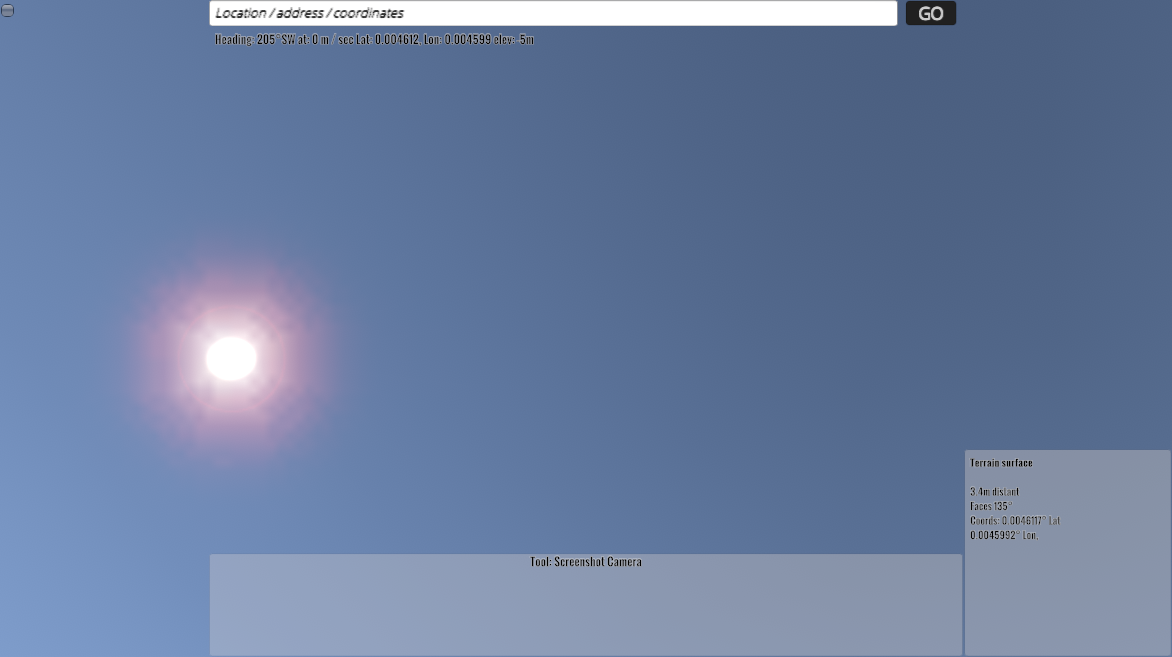Click the bright sun in the sky
Screen dimensions: 1172x657
coord(231,359)
